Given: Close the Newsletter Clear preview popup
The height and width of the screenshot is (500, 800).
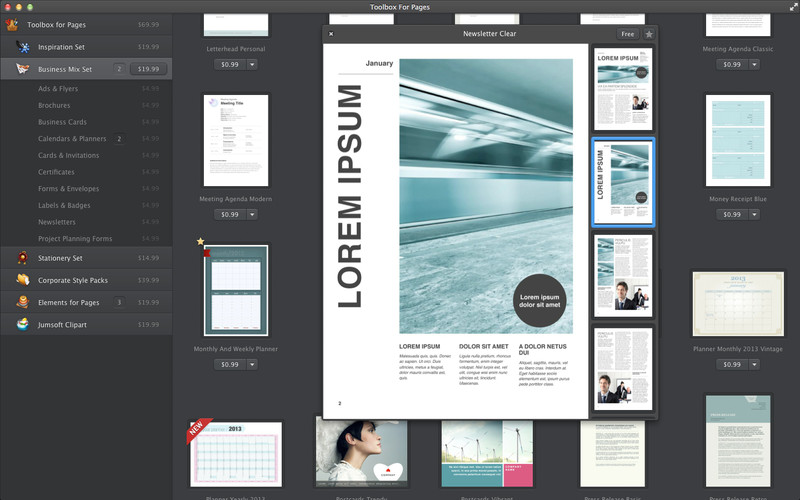Looking at the screenshot, I should point(331,34).
